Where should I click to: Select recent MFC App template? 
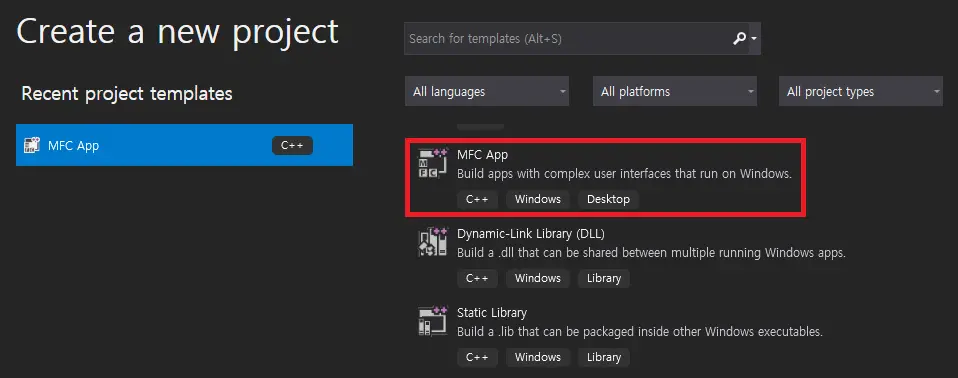[x=185, y=145]
